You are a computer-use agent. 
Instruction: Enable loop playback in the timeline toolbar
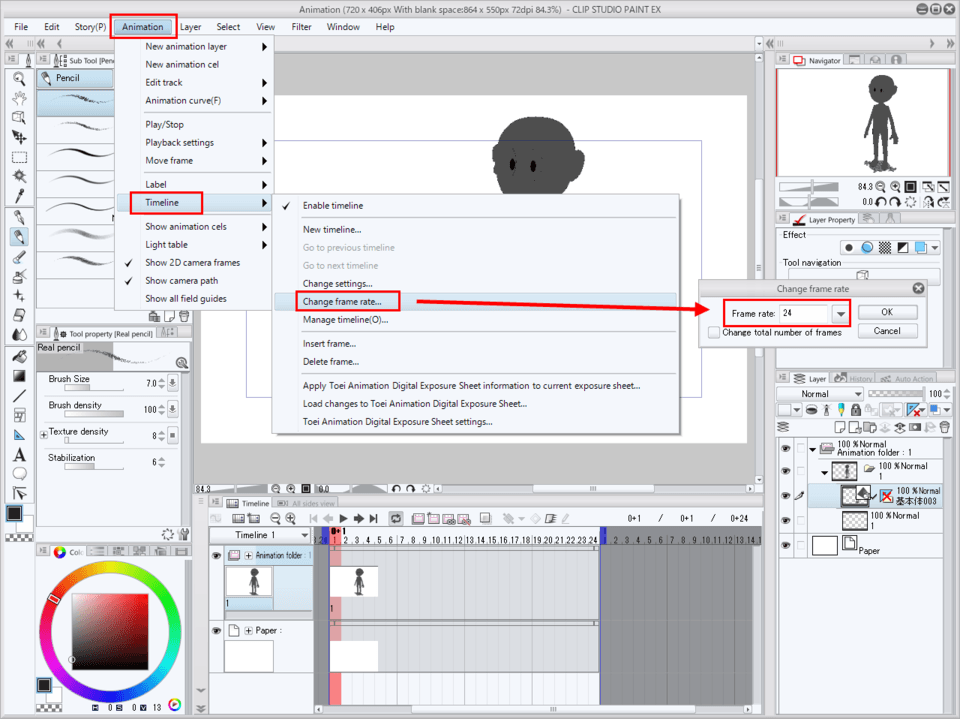pos(396,520)
